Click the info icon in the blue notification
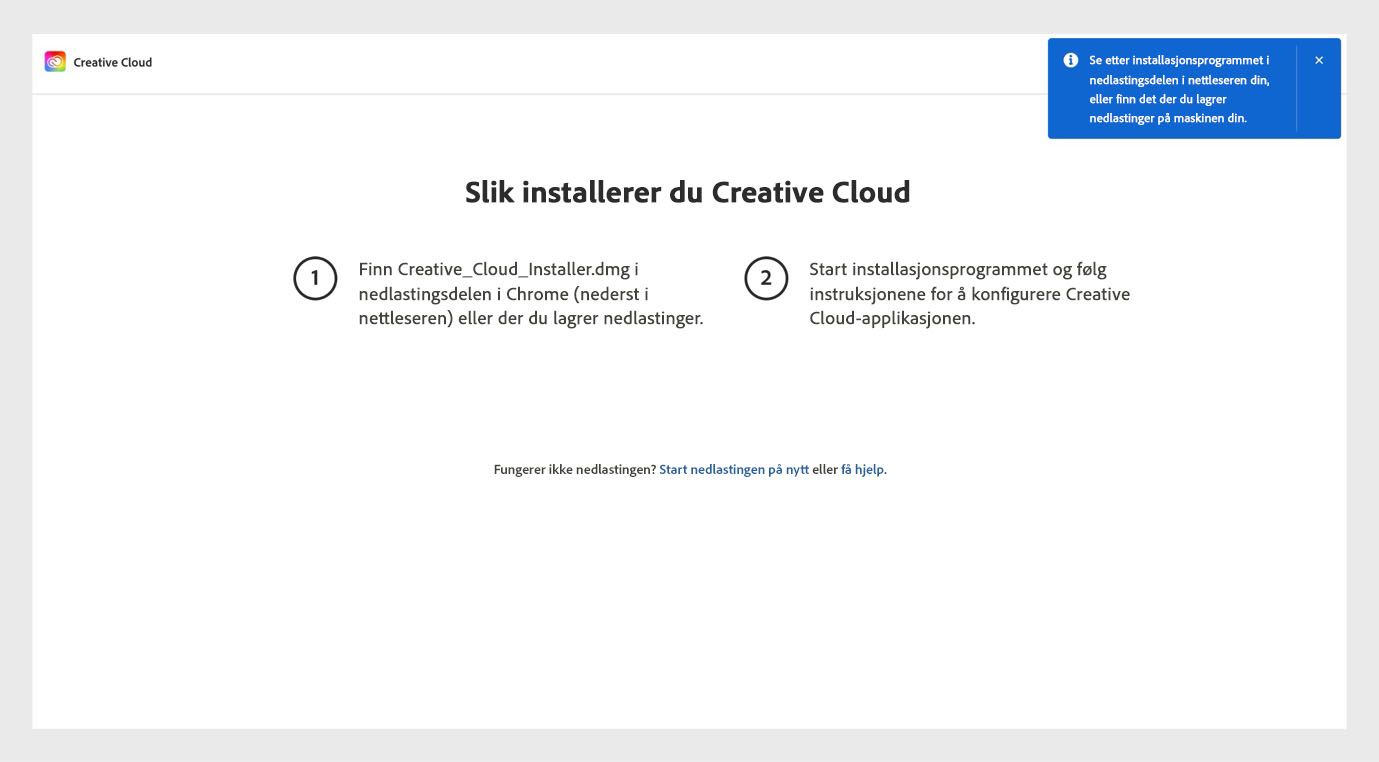 click(1070, 59)
